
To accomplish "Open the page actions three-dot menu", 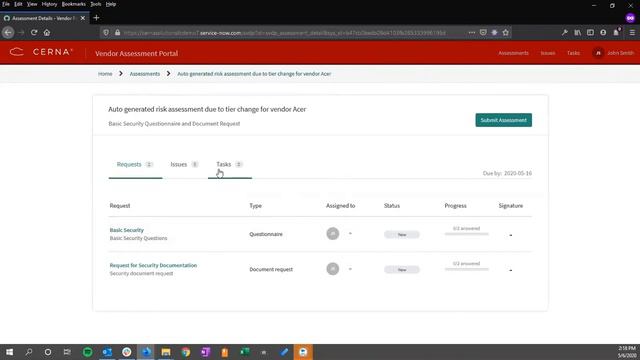I will click(x=472, y=33).
